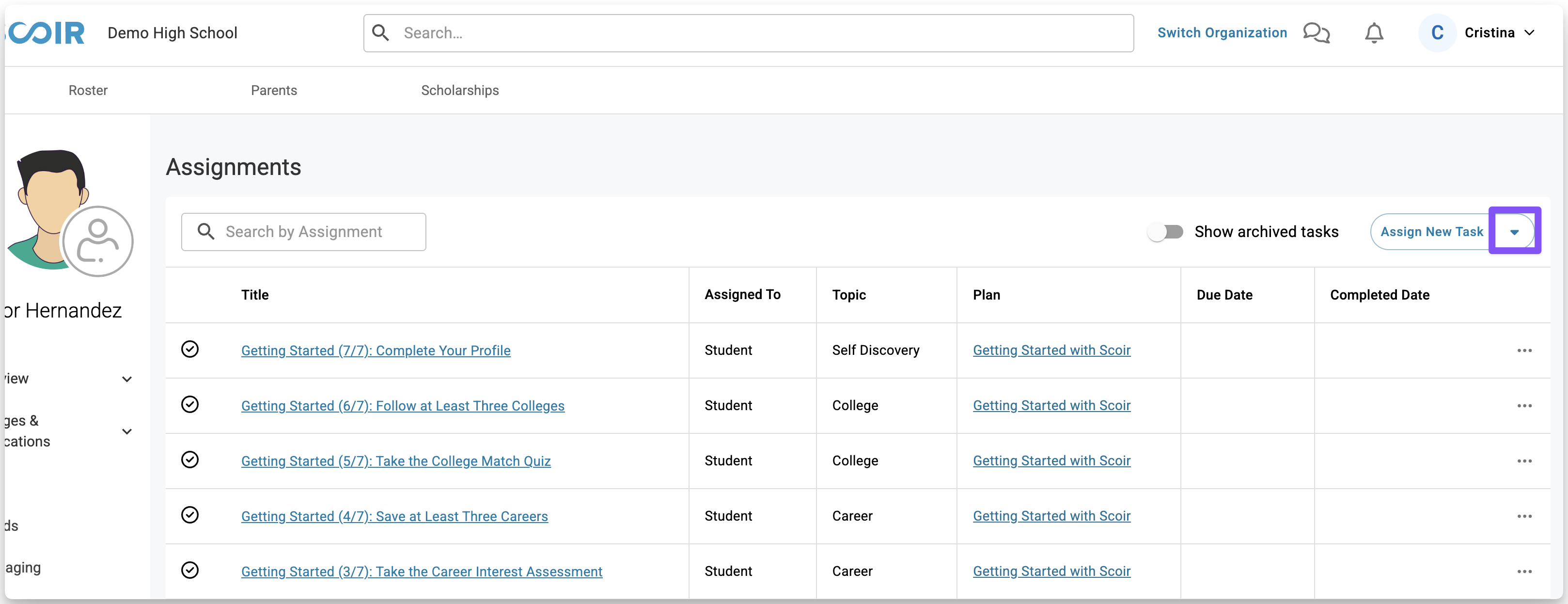Click the notifications bell icon
The image size is (1568, 604).
click(x=1374, y=33)
